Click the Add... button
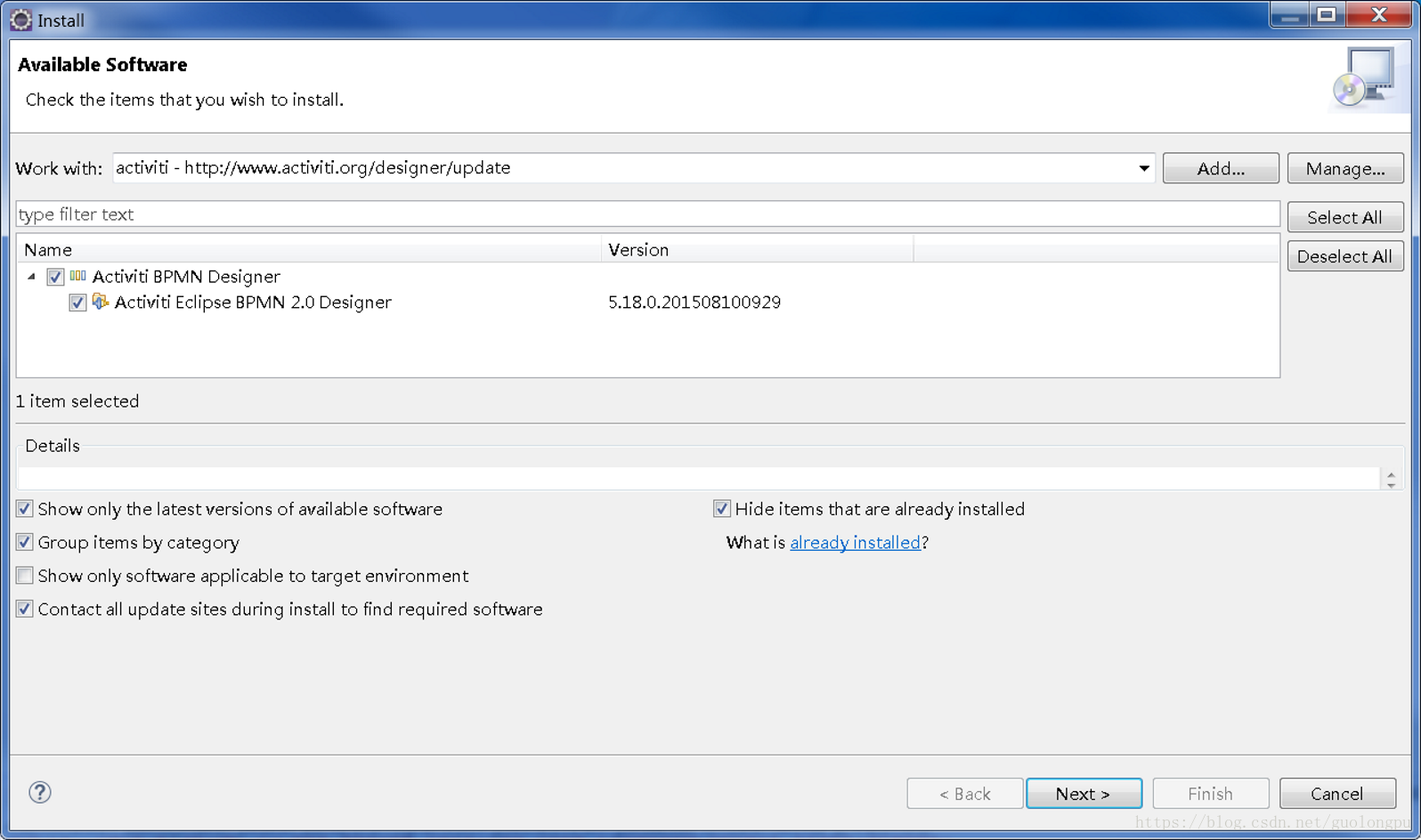 (x=1221, y=168)
